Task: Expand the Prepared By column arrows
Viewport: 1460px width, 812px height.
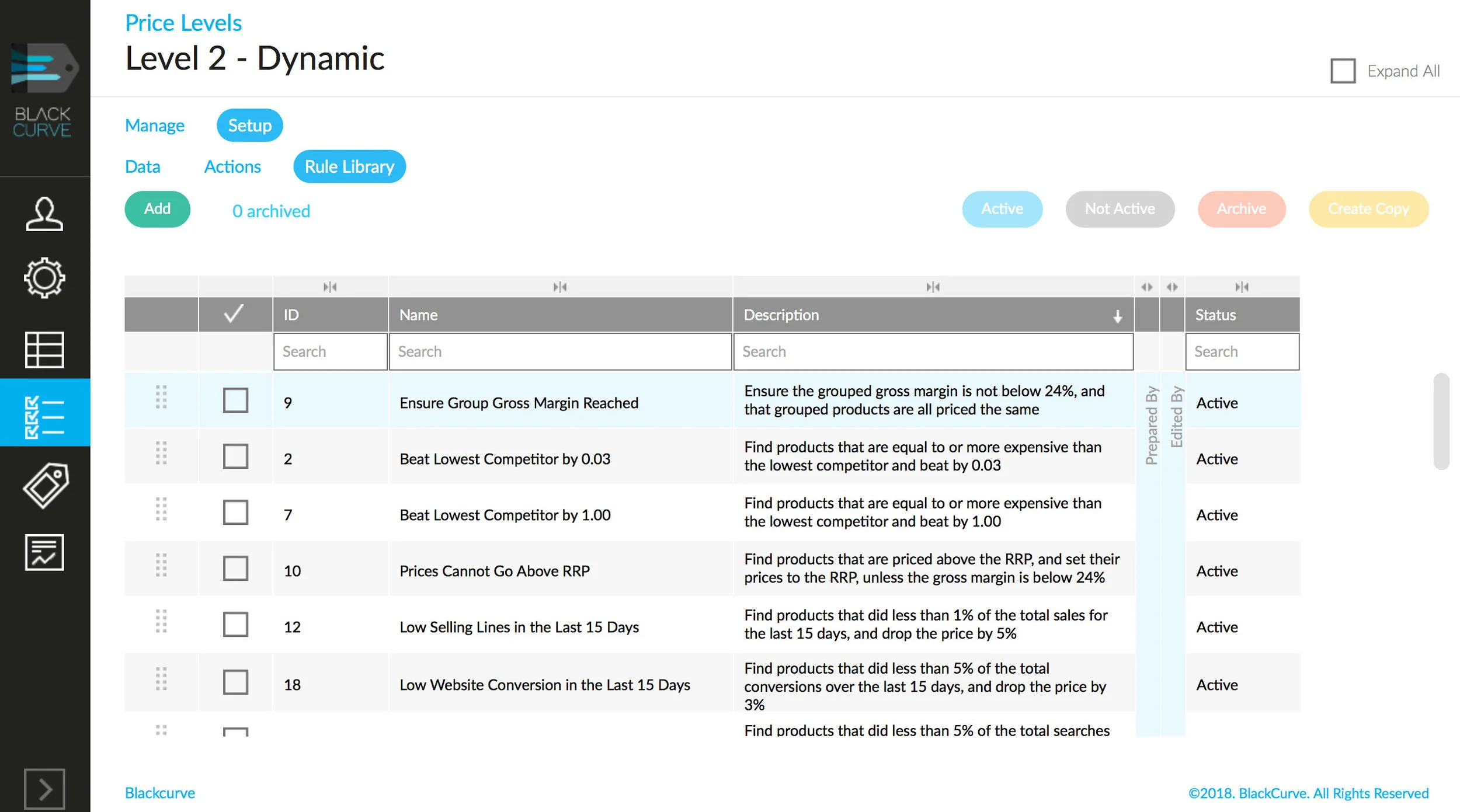Action: pyautogui.click(x=1146, y=287)
